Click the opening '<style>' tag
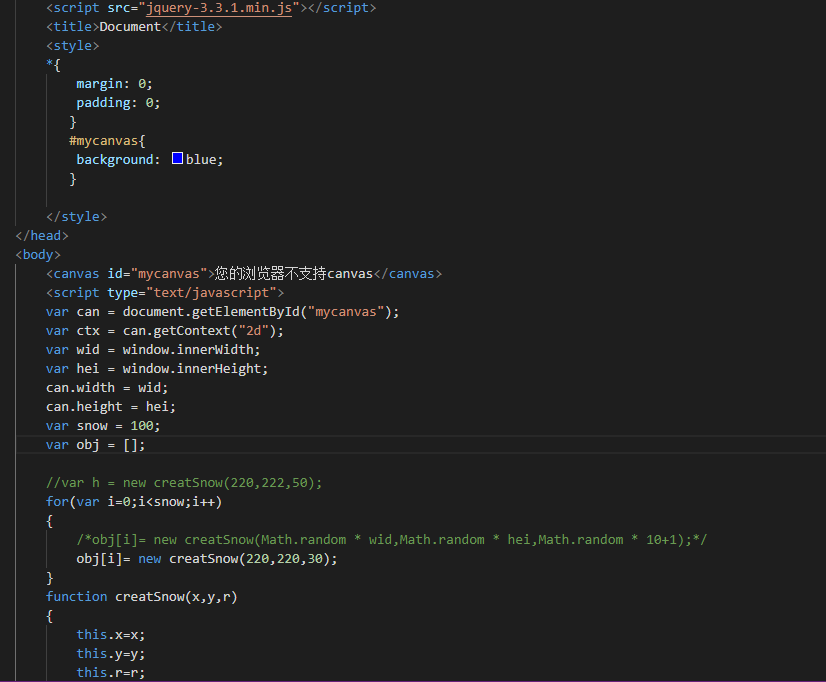The image size is (826, 682). (73, 46)
